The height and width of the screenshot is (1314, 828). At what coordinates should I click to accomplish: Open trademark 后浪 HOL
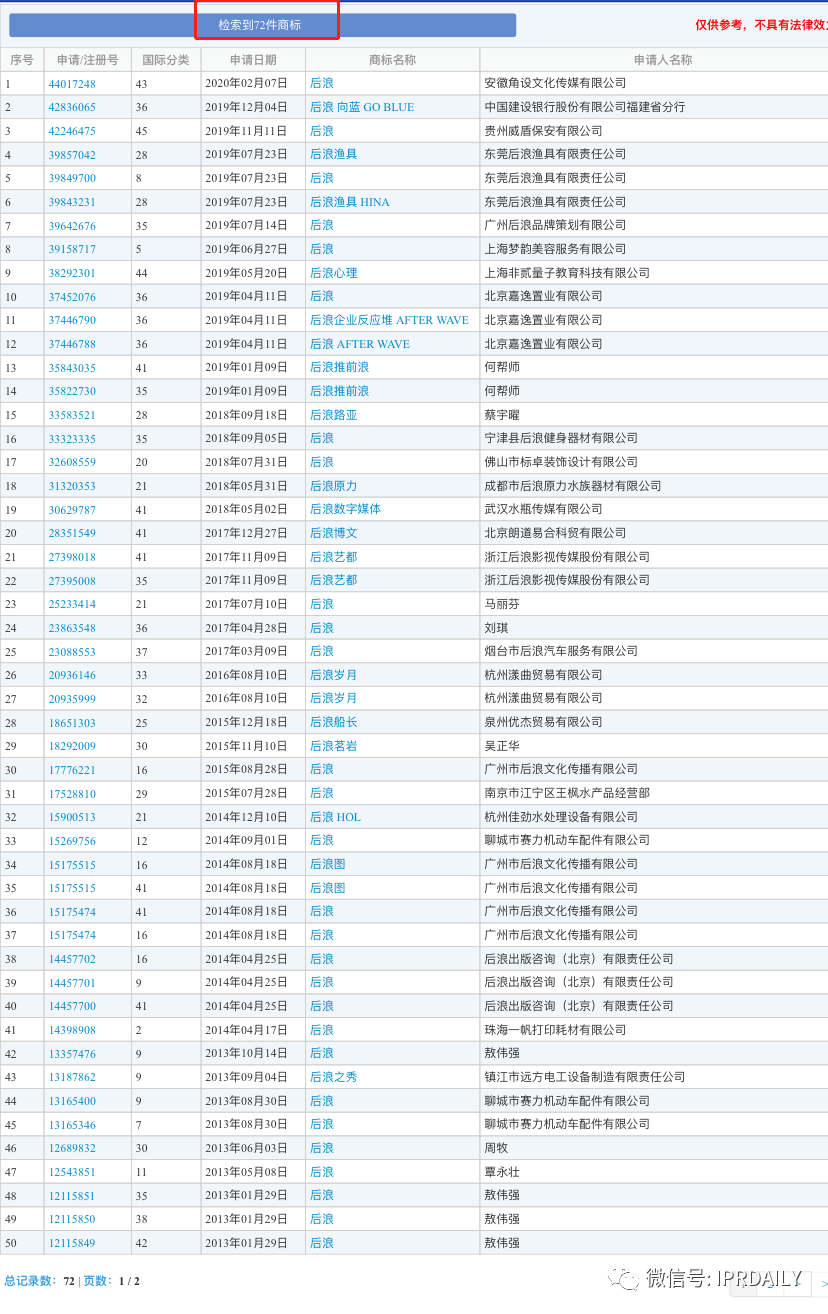pyautogui.click(x=335, y=817)
